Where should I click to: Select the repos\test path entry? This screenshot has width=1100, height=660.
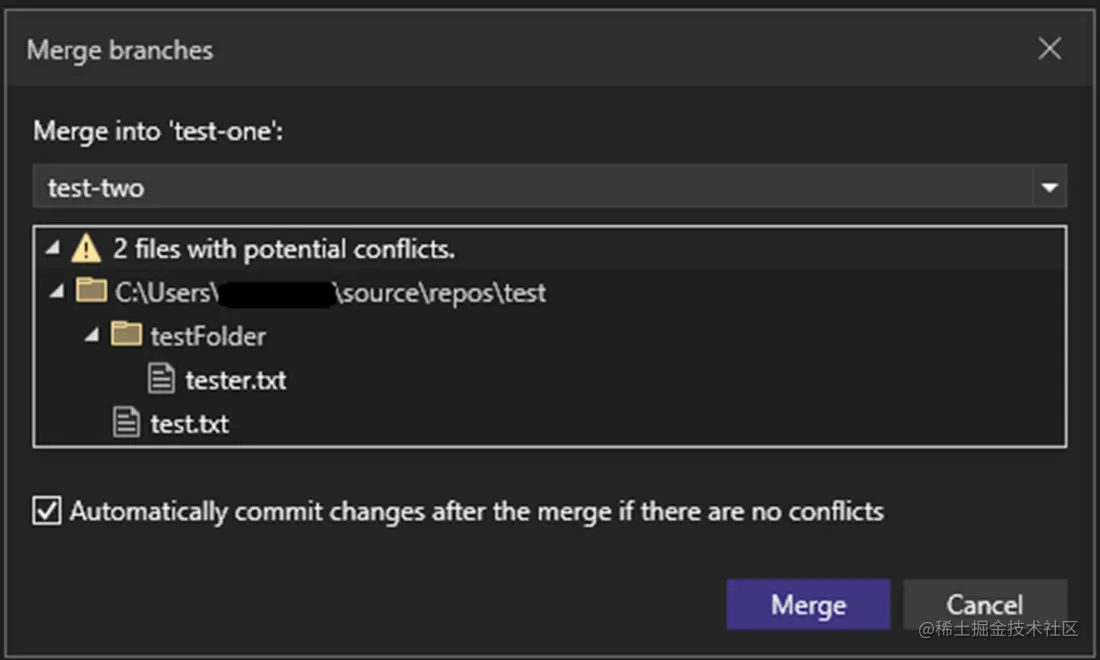330,292
